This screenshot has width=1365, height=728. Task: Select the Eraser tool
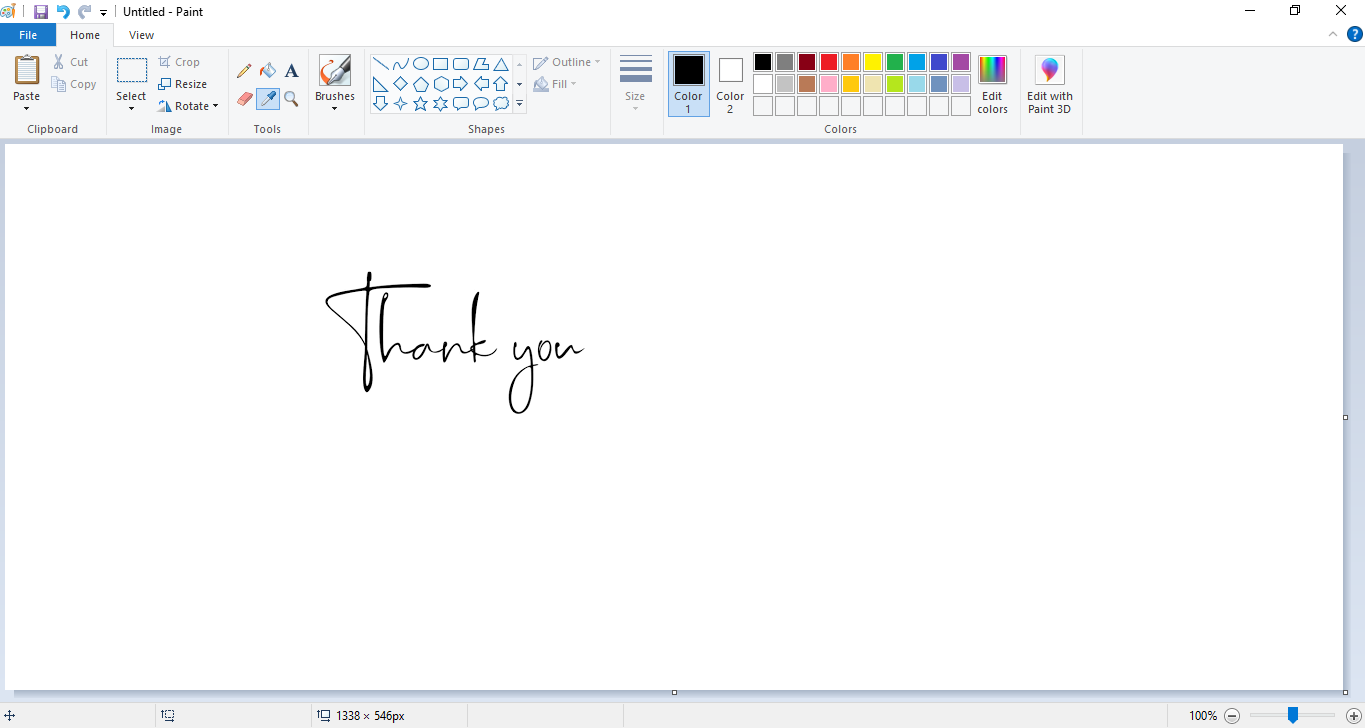[244, 99]
